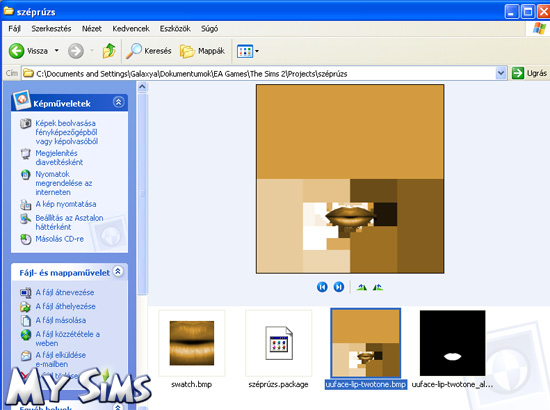The image size is (550, 410).
Task: Click the web publish globe icon
Action: point(25,335)
